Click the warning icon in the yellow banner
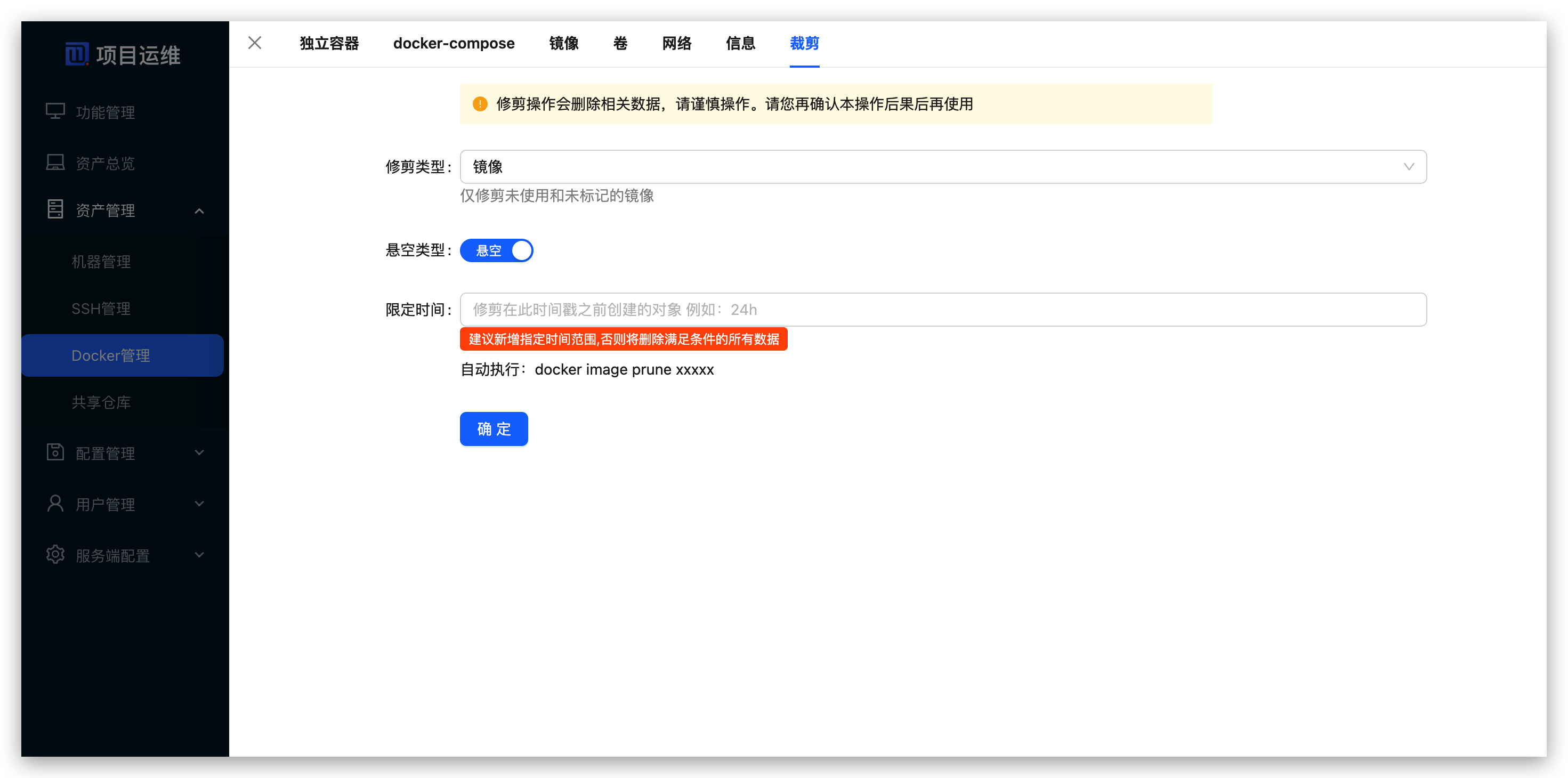This screenshot has width=1568, height=778. click(480, 104)
